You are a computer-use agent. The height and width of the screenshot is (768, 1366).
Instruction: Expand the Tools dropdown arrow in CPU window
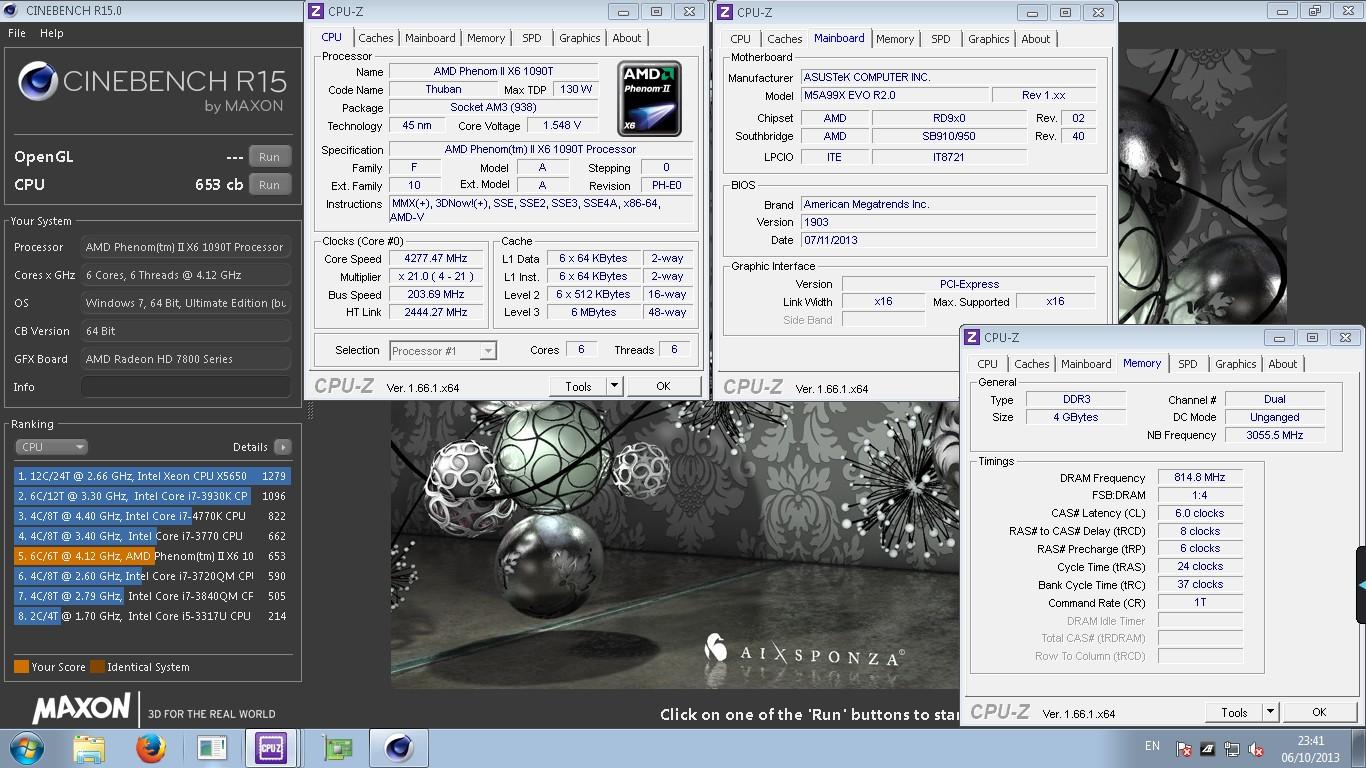click(614, 386)
